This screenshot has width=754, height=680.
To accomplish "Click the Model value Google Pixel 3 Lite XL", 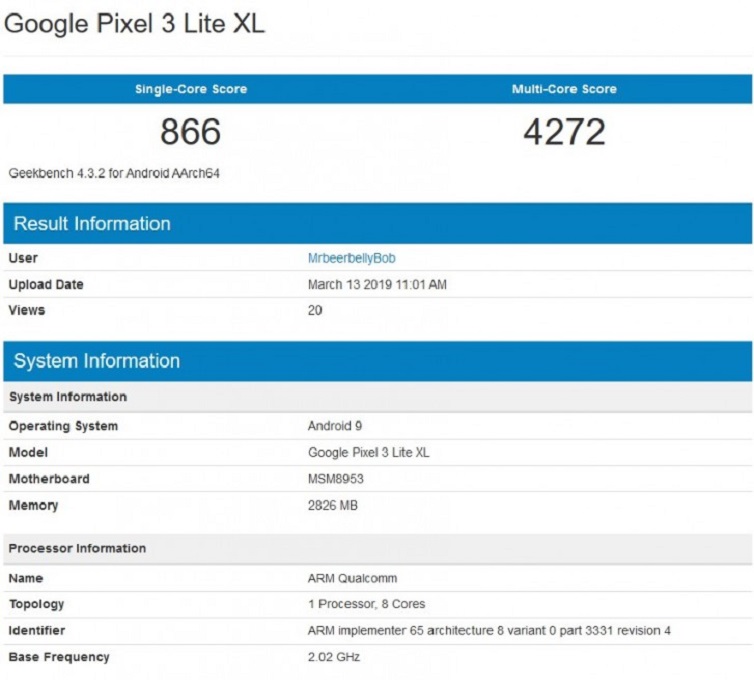I will point(368,453).
